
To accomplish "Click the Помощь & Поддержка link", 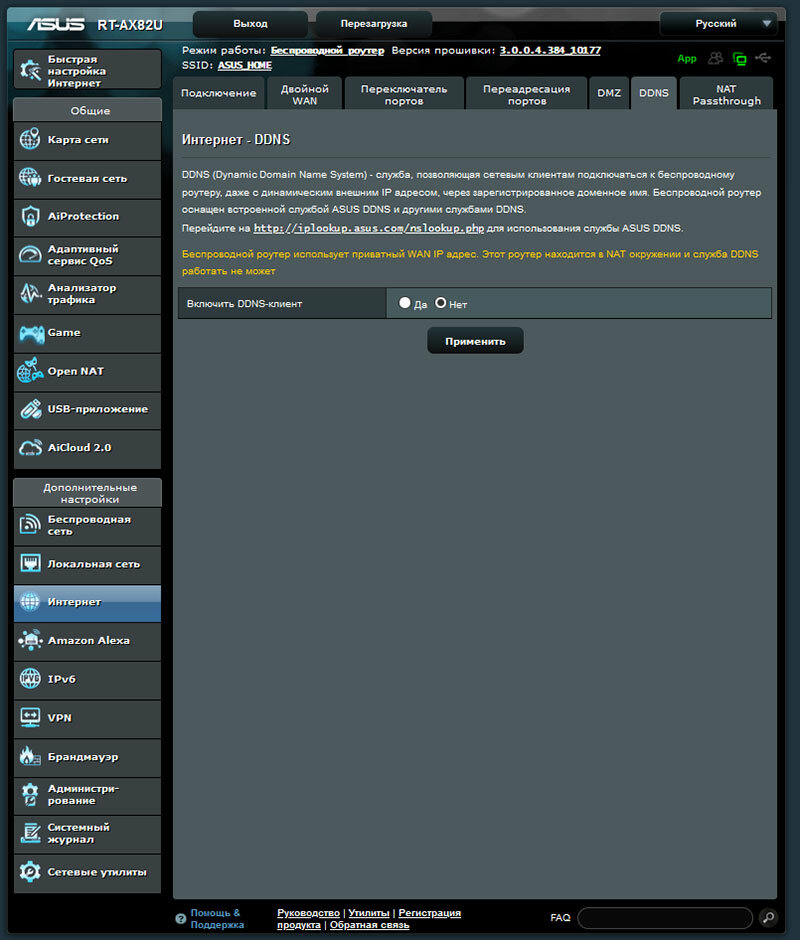I will (x=217, y=918).
